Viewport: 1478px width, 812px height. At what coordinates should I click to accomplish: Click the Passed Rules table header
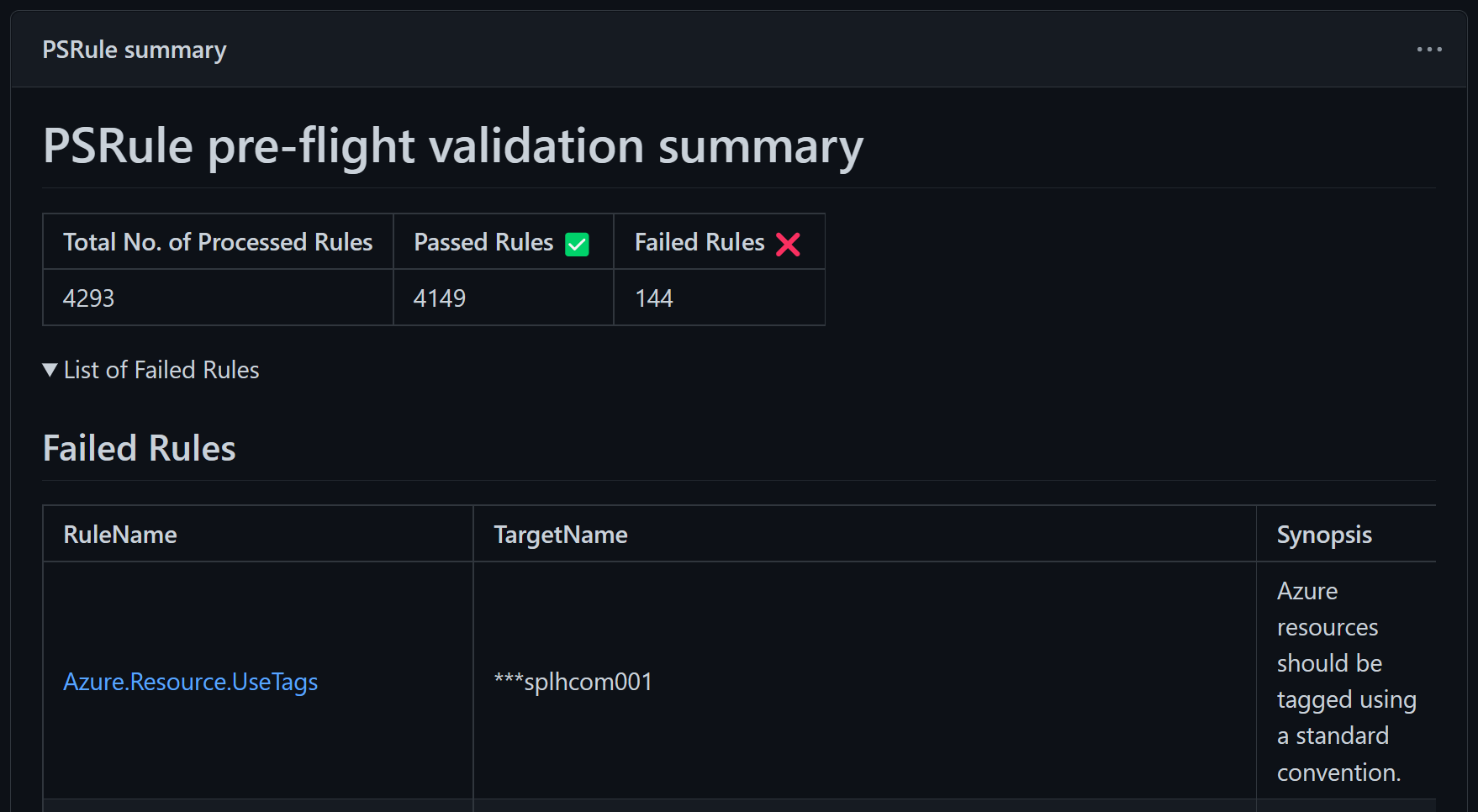coord(483,241)
